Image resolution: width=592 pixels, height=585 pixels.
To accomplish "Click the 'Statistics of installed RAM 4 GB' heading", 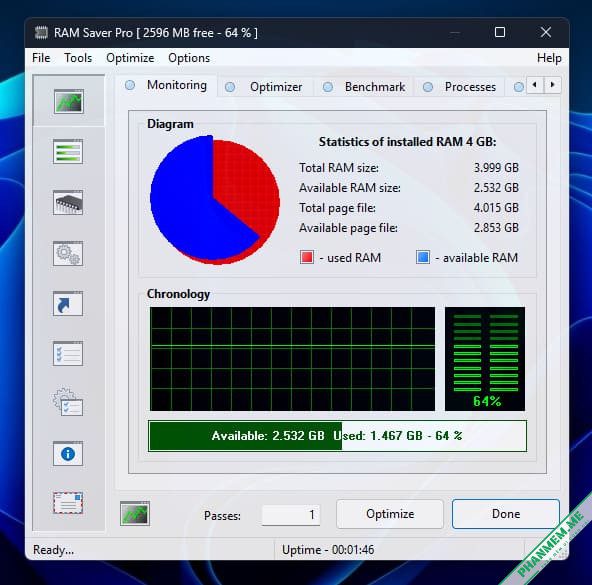I will click(407, 142).
